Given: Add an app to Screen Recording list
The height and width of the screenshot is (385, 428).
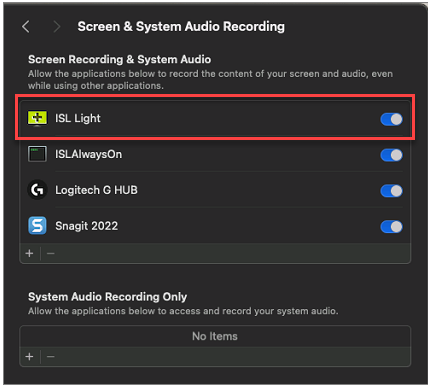Looking at the screenshot, I should (29, 253).
